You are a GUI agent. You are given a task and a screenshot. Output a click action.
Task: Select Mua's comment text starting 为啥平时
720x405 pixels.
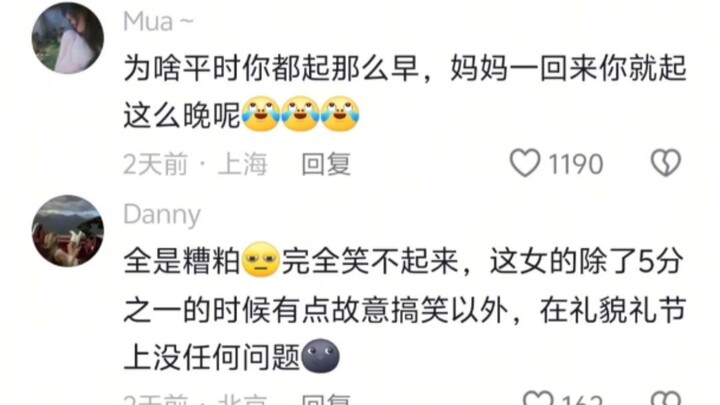tap(405, 92)
